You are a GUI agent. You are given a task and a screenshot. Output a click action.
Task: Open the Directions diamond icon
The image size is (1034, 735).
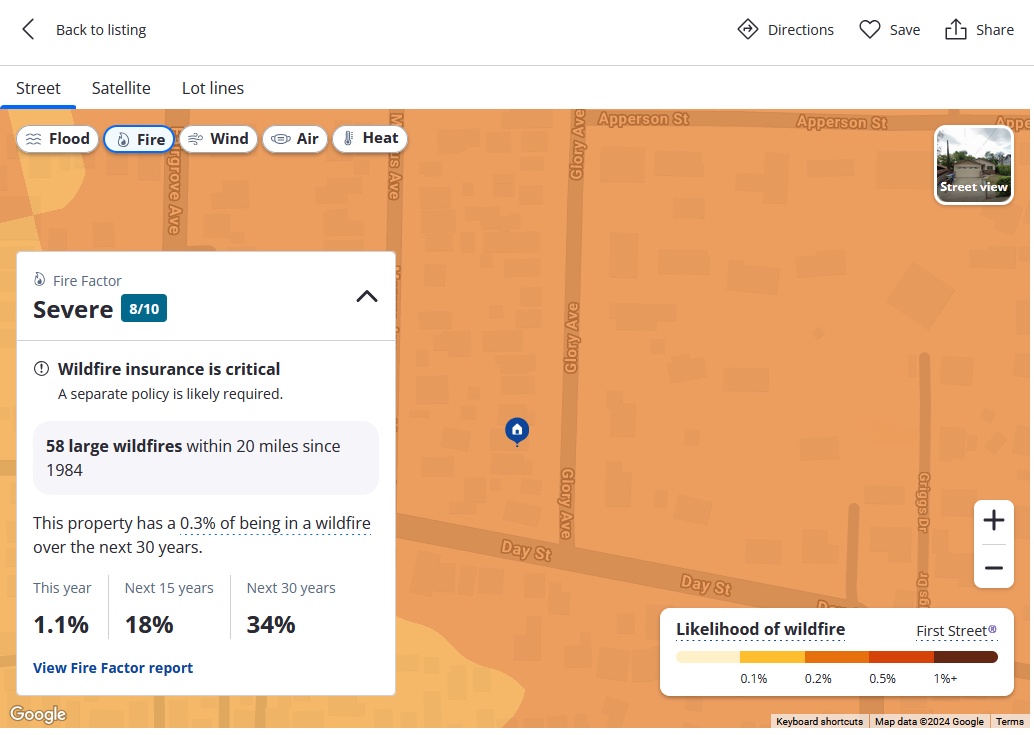point(748,30)
